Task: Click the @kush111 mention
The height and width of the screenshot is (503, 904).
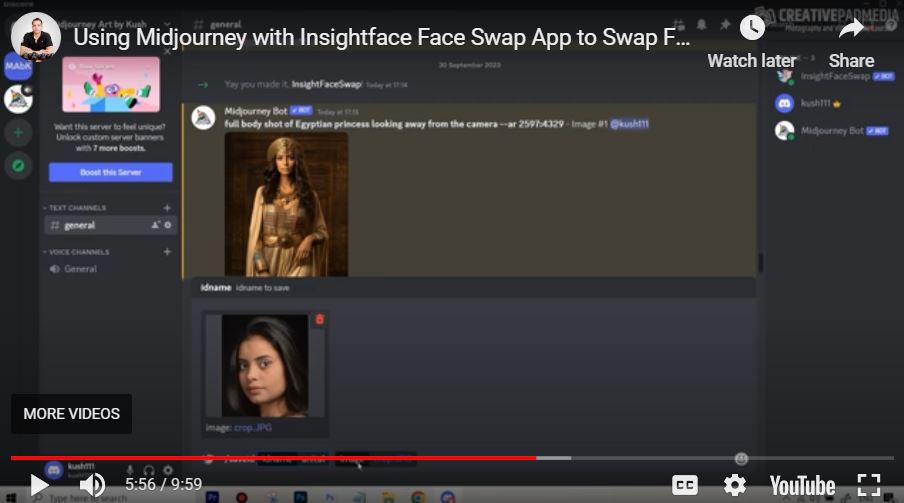Action: pos(630,123)
